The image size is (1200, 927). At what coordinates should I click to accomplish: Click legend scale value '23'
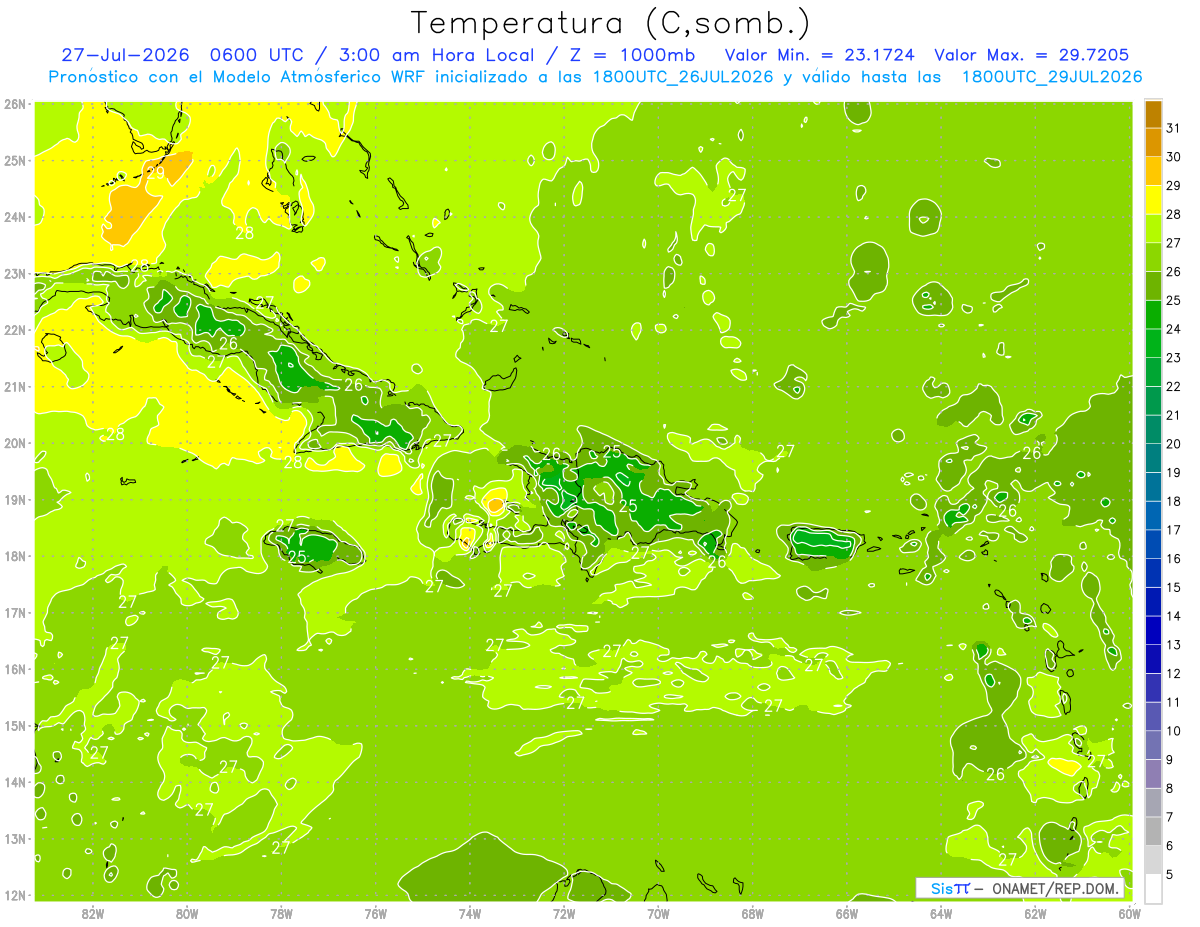(x=1173, y=358)
